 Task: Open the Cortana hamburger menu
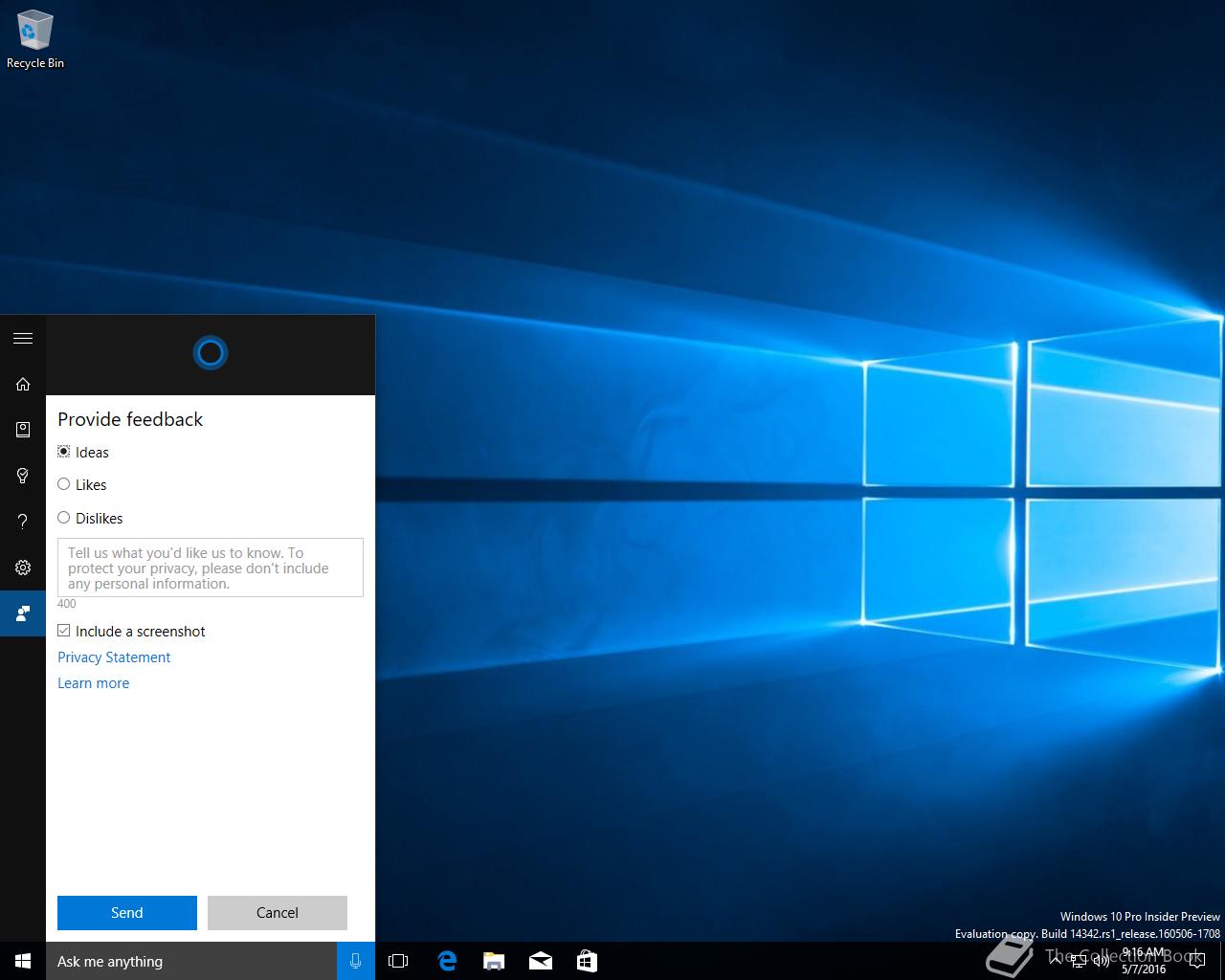[23, 338]
